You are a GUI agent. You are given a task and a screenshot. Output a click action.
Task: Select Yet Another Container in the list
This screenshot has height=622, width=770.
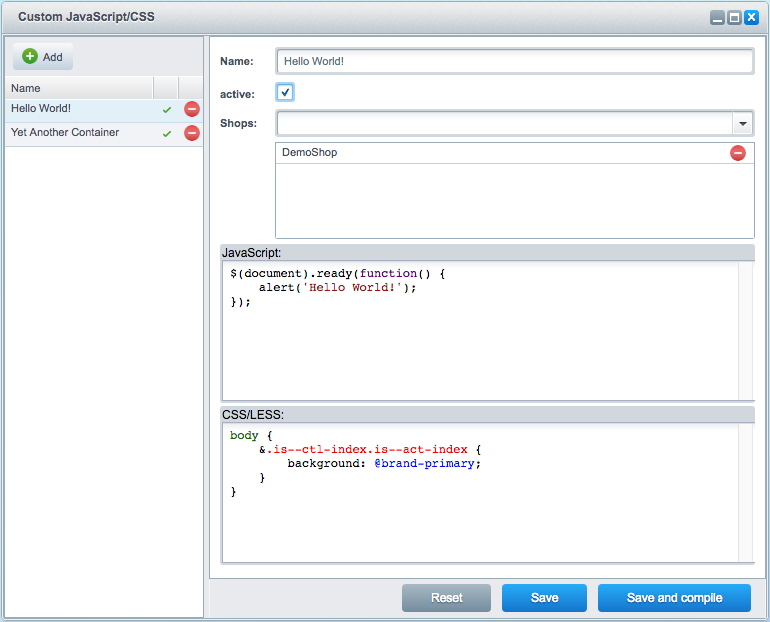(x=104, y=133)
